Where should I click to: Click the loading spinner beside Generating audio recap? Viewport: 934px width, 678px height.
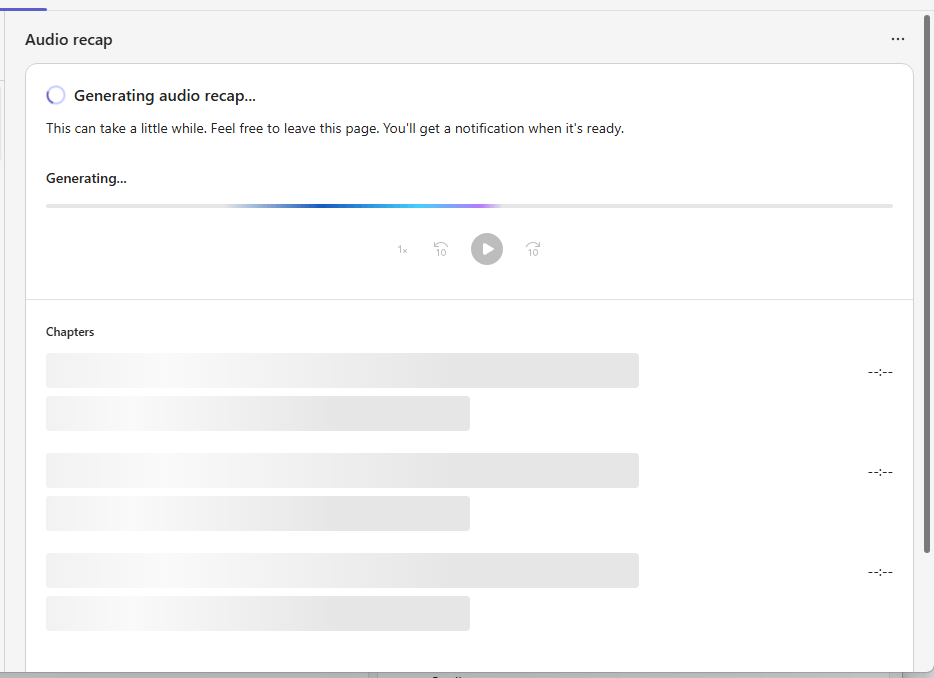click(x=56, y=96)
